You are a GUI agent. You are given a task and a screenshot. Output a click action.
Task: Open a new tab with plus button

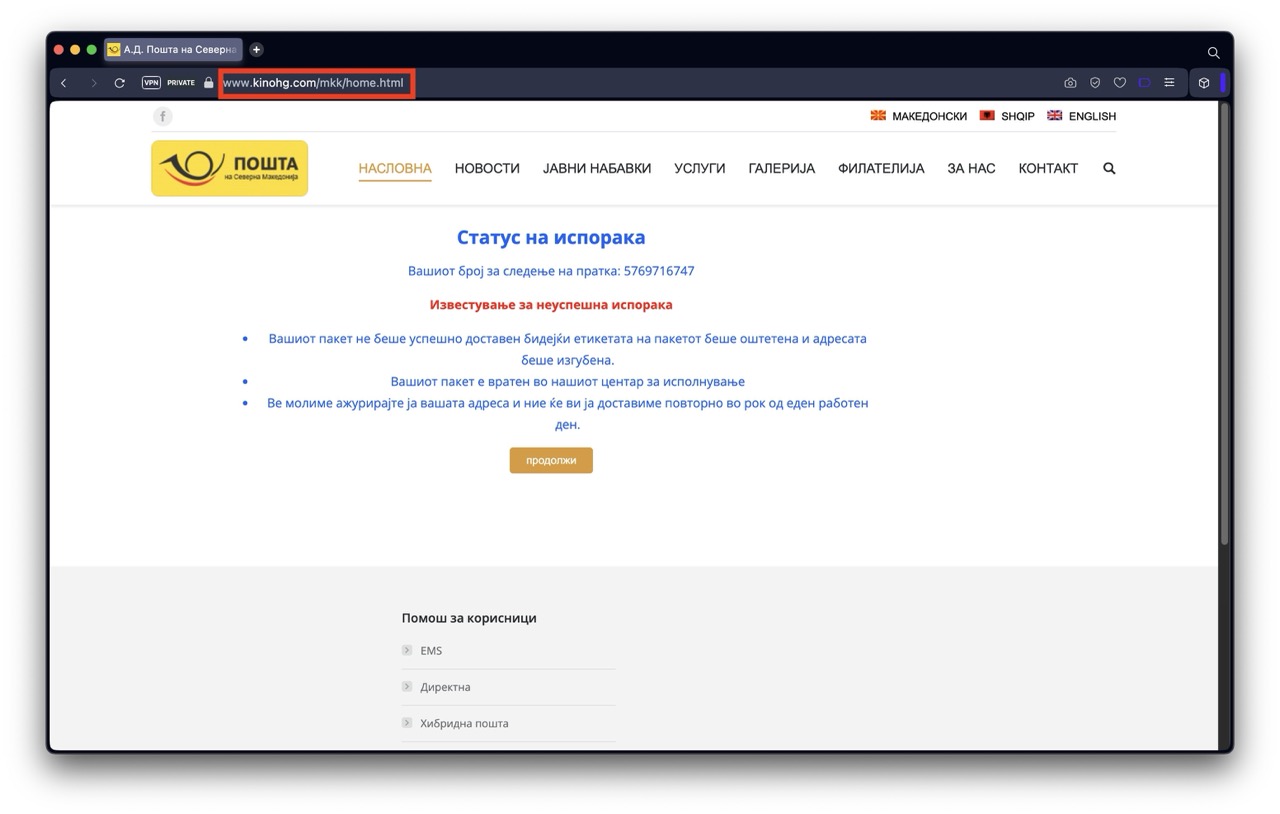coord(256,50)
